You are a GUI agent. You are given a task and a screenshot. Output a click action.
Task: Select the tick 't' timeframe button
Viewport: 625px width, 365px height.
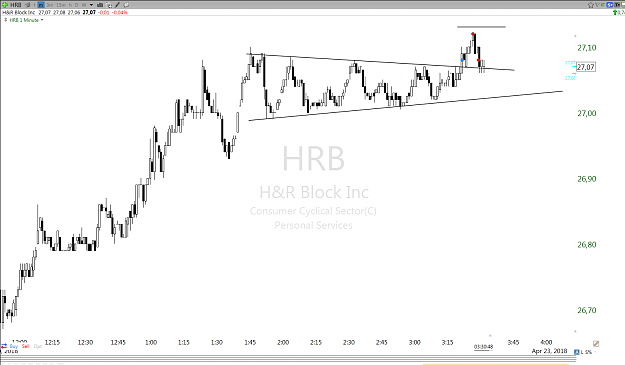(34, 5)
